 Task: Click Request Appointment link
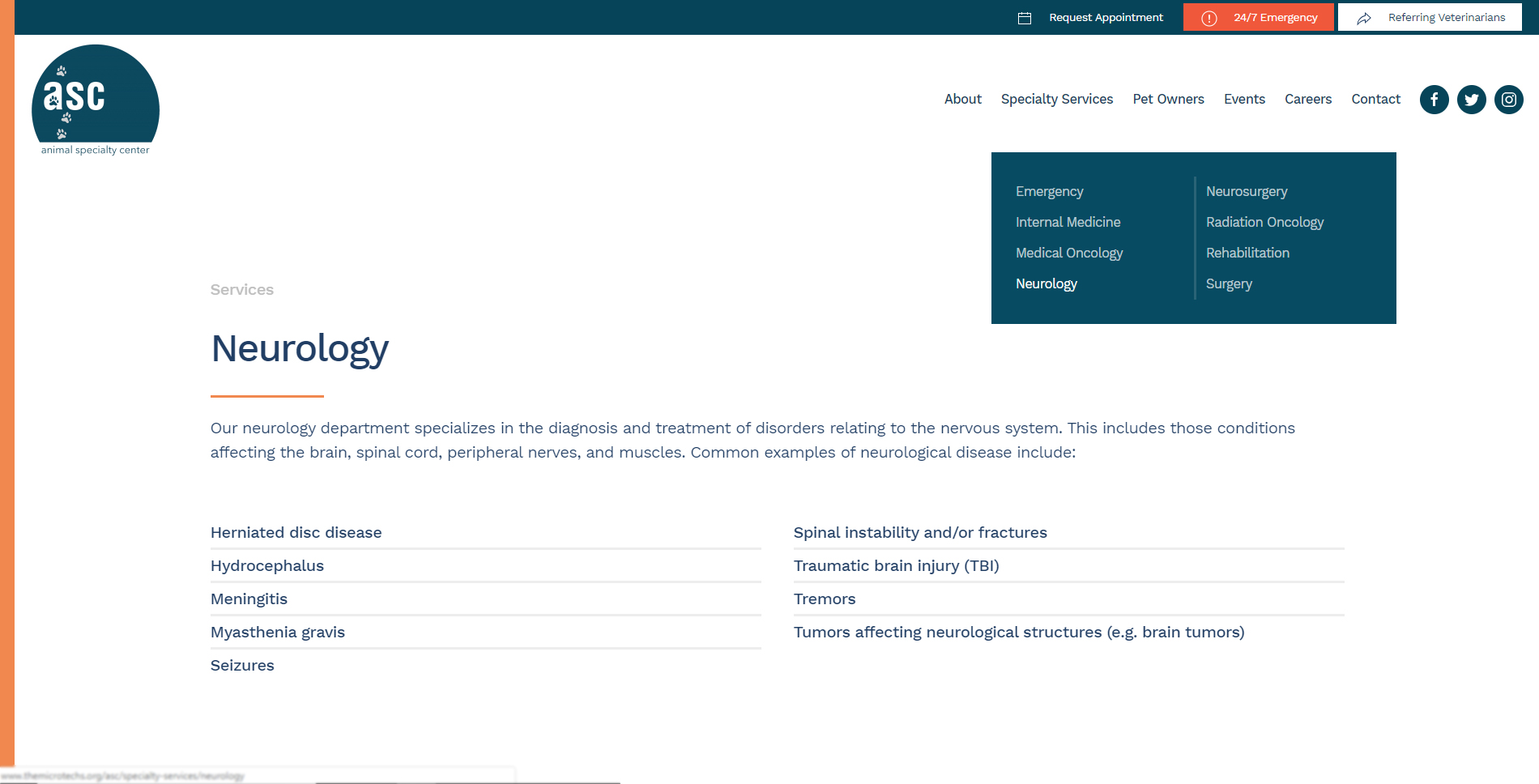[1106, 17]
